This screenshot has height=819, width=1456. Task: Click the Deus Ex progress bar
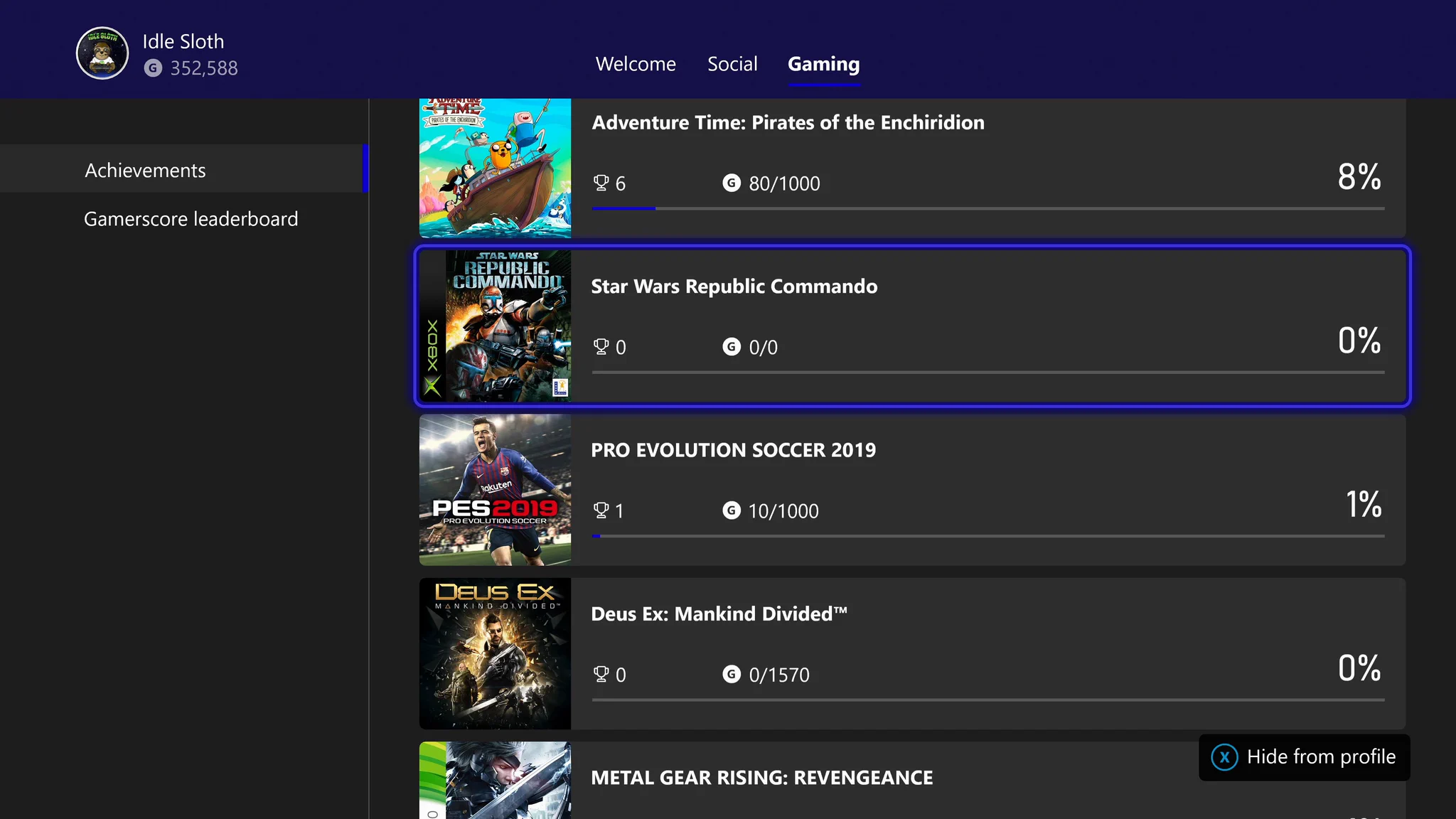pos(988,700)
